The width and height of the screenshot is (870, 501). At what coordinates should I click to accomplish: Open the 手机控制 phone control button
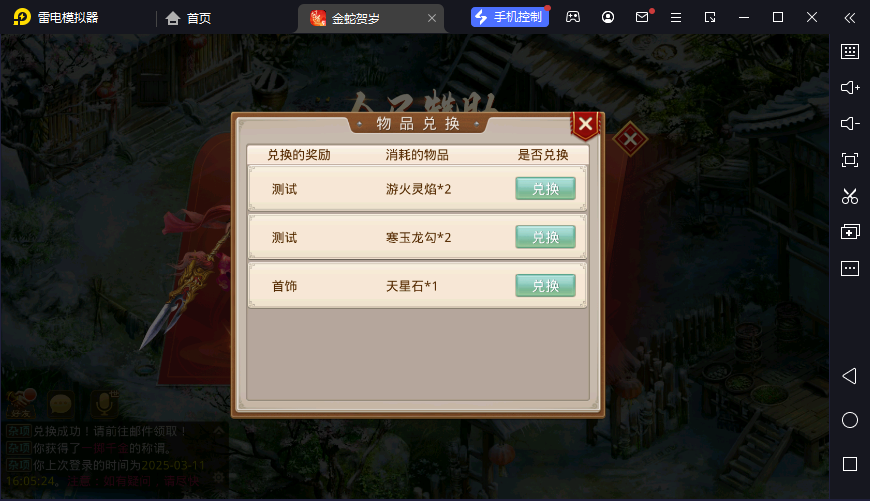(509, 17)
